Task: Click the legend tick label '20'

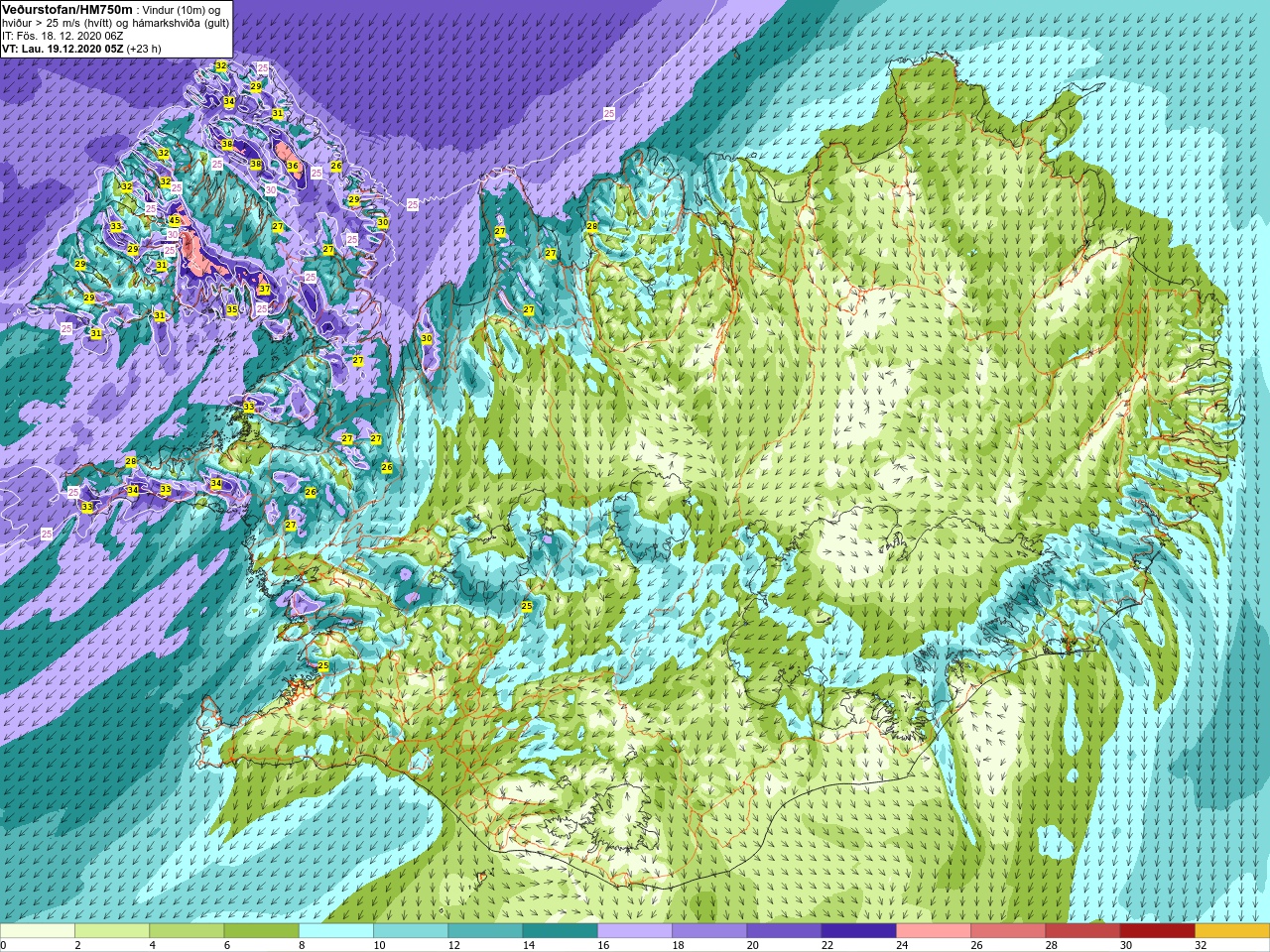Action: (752, 945)
